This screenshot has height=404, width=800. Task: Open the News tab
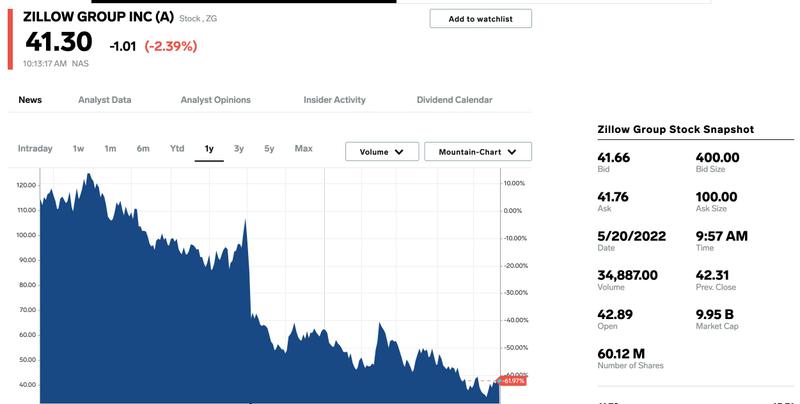pyautogui.click(x=30, y=100)
